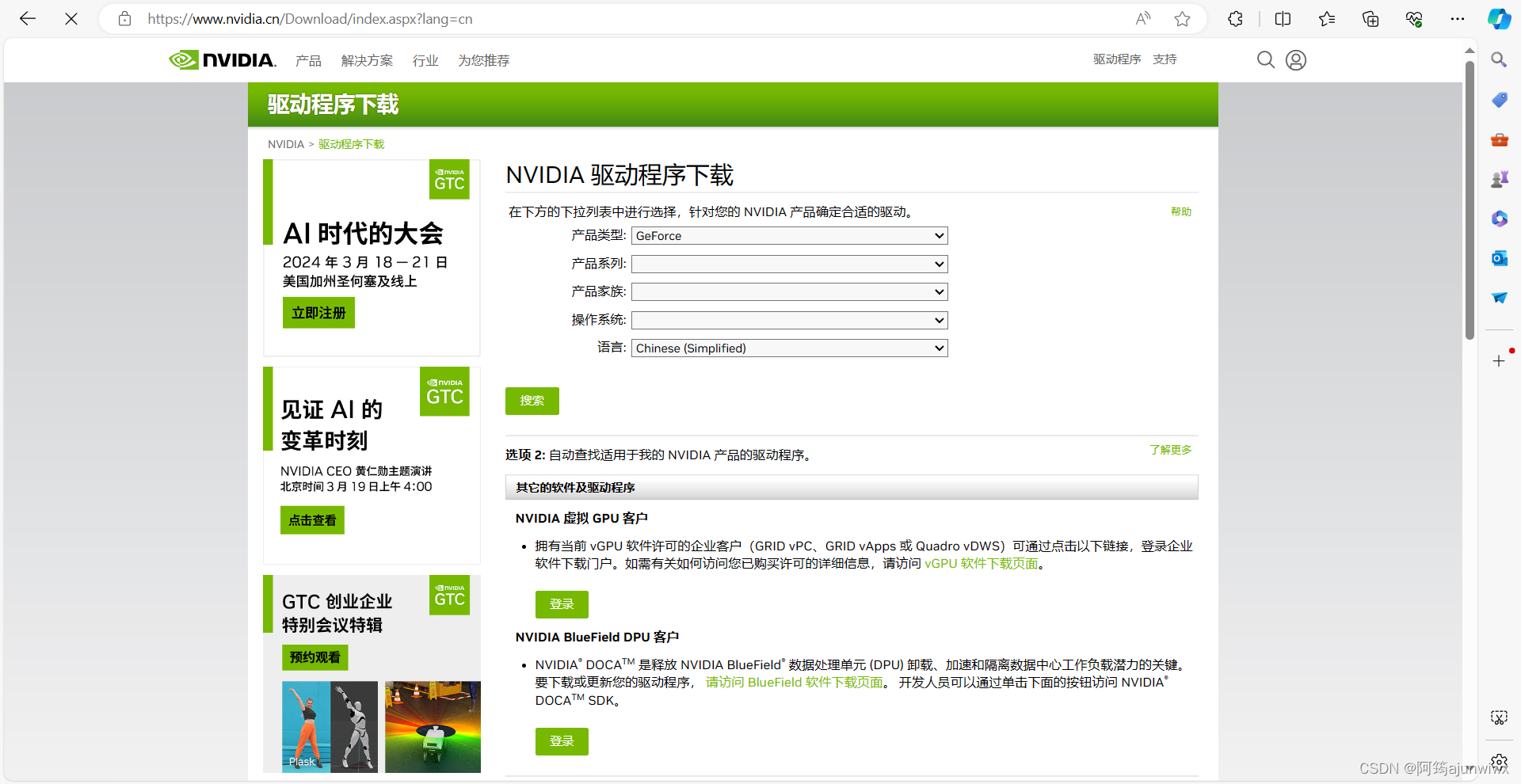Open sidebar screenshot capture icon

click(x=1499, y=717)
